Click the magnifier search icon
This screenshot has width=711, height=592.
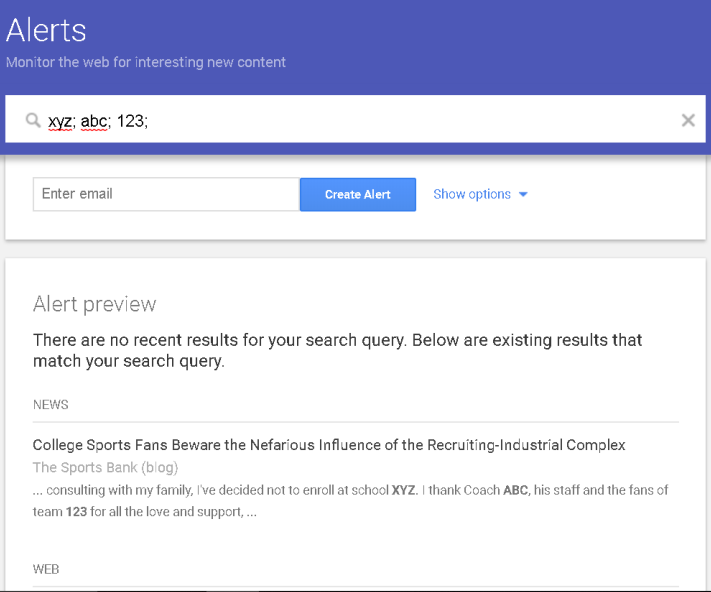pyautogui.click(x=33, y=121)
